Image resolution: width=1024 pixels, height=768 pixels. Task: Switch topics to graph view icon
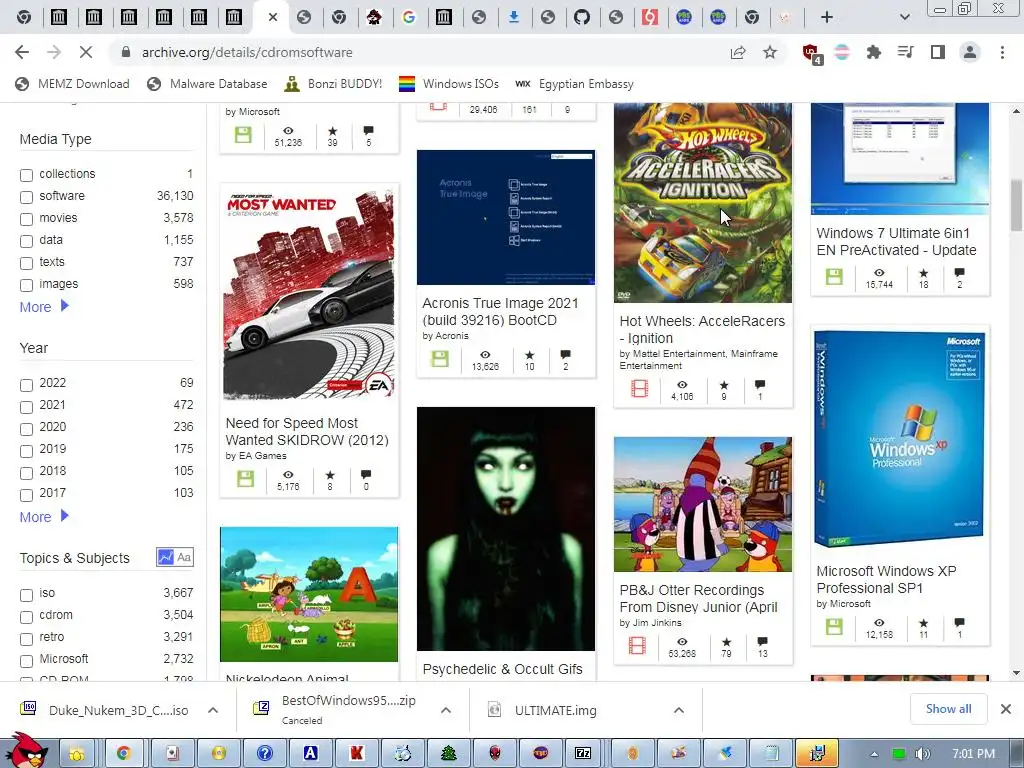tap(165, 557)
